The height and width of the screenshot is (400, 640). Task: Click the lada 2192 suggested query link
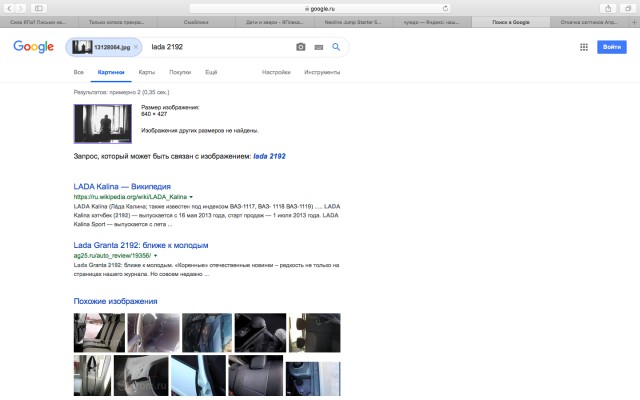(269, 156)
